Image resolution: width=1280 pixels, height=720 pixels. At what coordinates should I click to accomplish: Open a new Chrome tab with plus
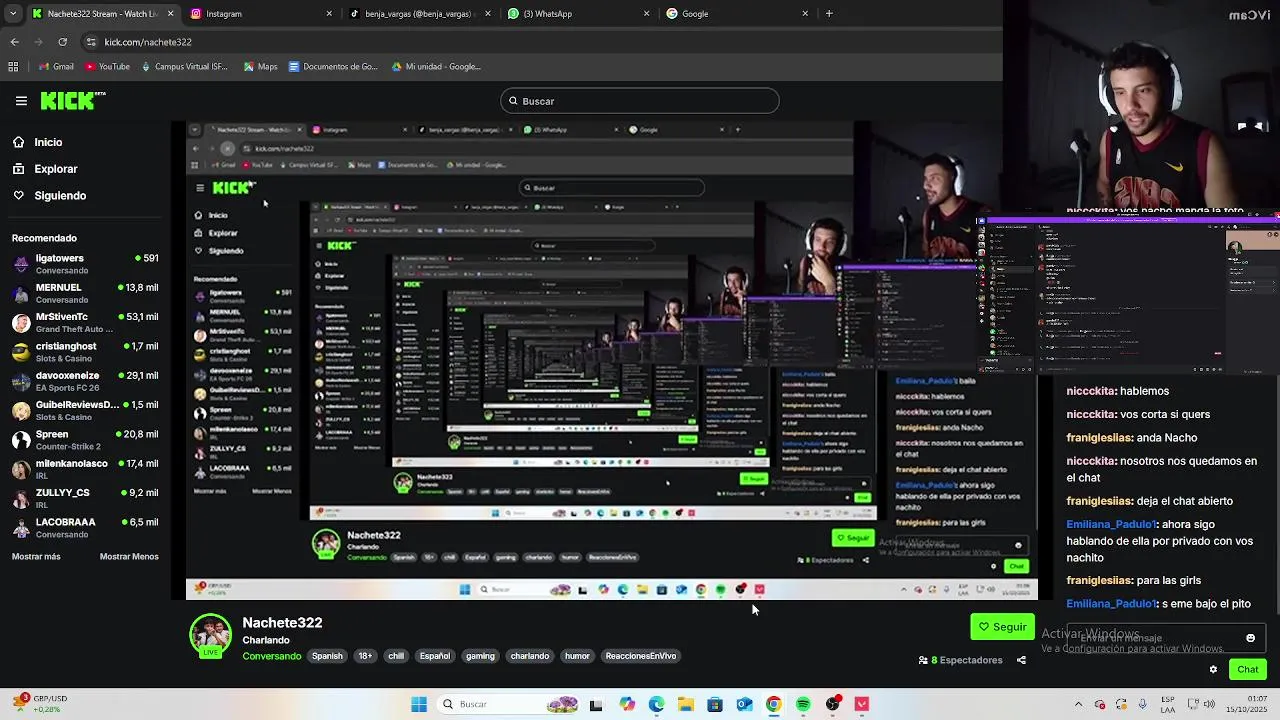(x=829, y=14)
